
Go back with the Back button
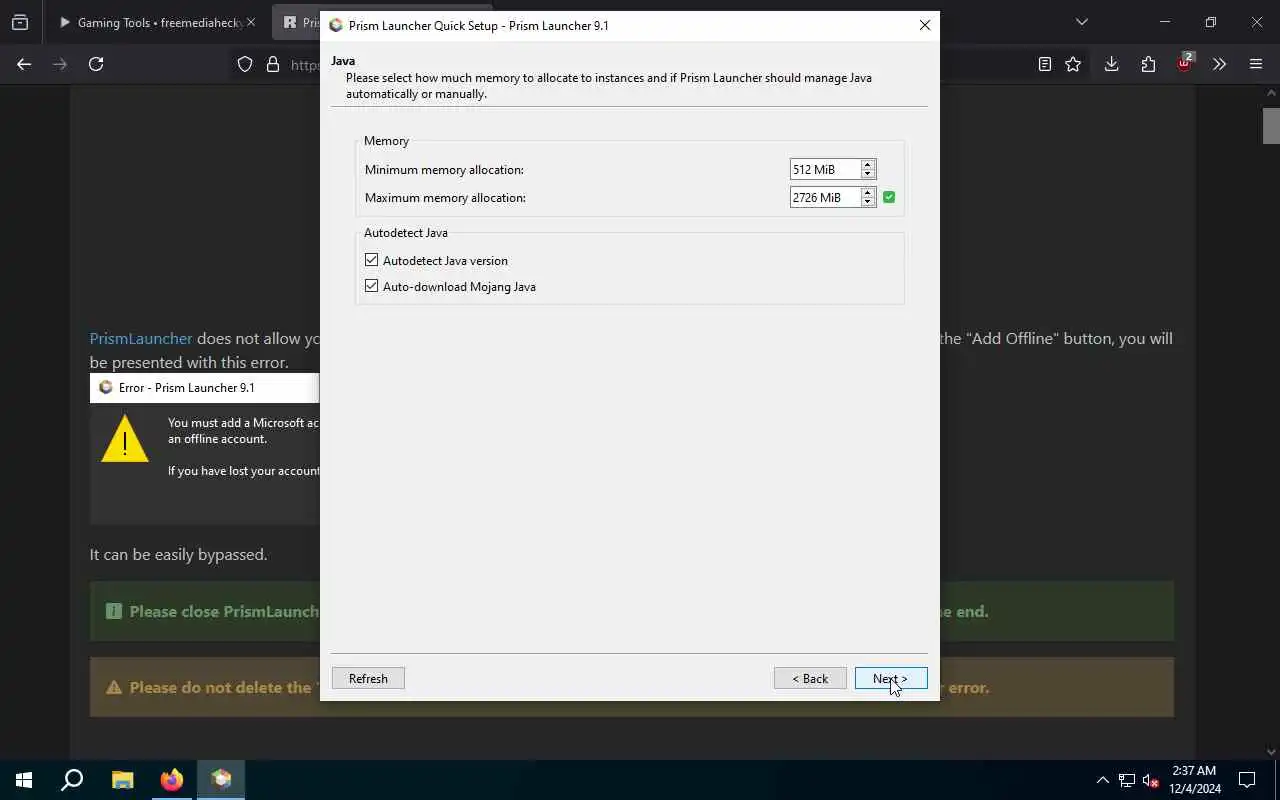click(810, 678)
